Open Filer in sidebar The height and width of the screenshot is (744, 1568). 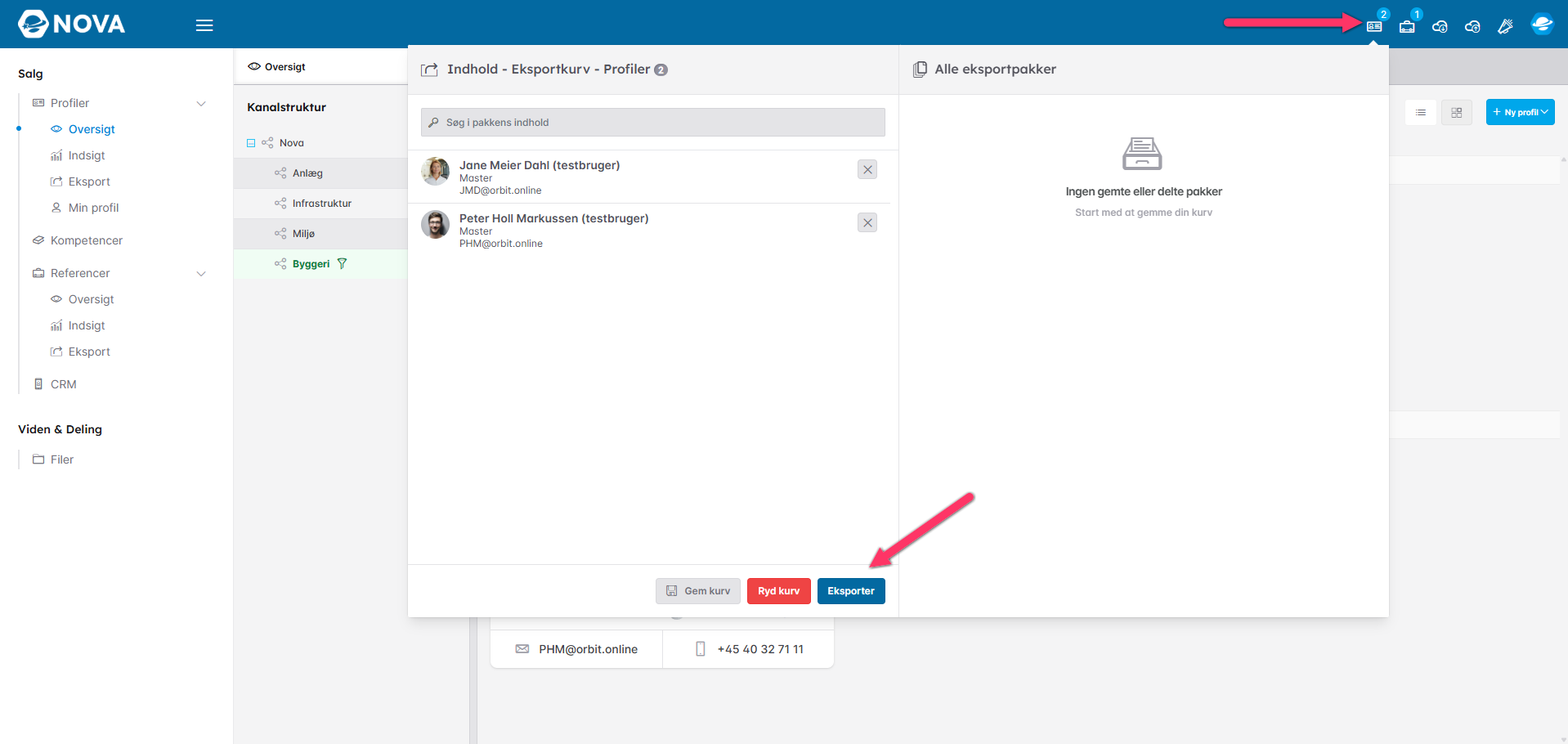(x=61, y=459)
